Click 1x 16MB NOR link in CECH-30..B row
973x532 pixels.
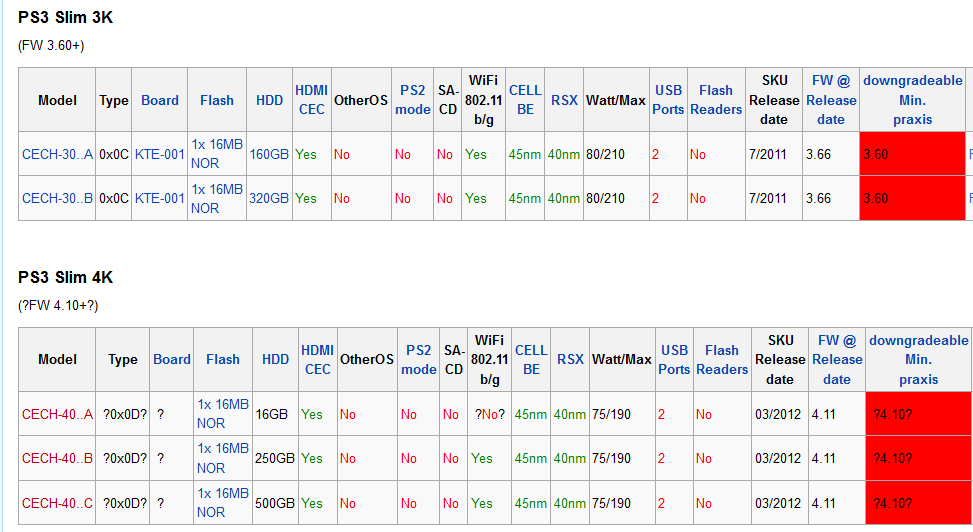point(217,198)
